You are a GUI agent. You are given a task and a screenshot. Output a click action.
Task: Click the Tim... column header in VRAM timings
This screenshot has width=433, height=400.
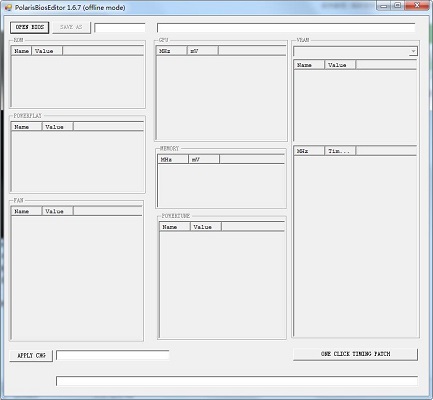340,151
